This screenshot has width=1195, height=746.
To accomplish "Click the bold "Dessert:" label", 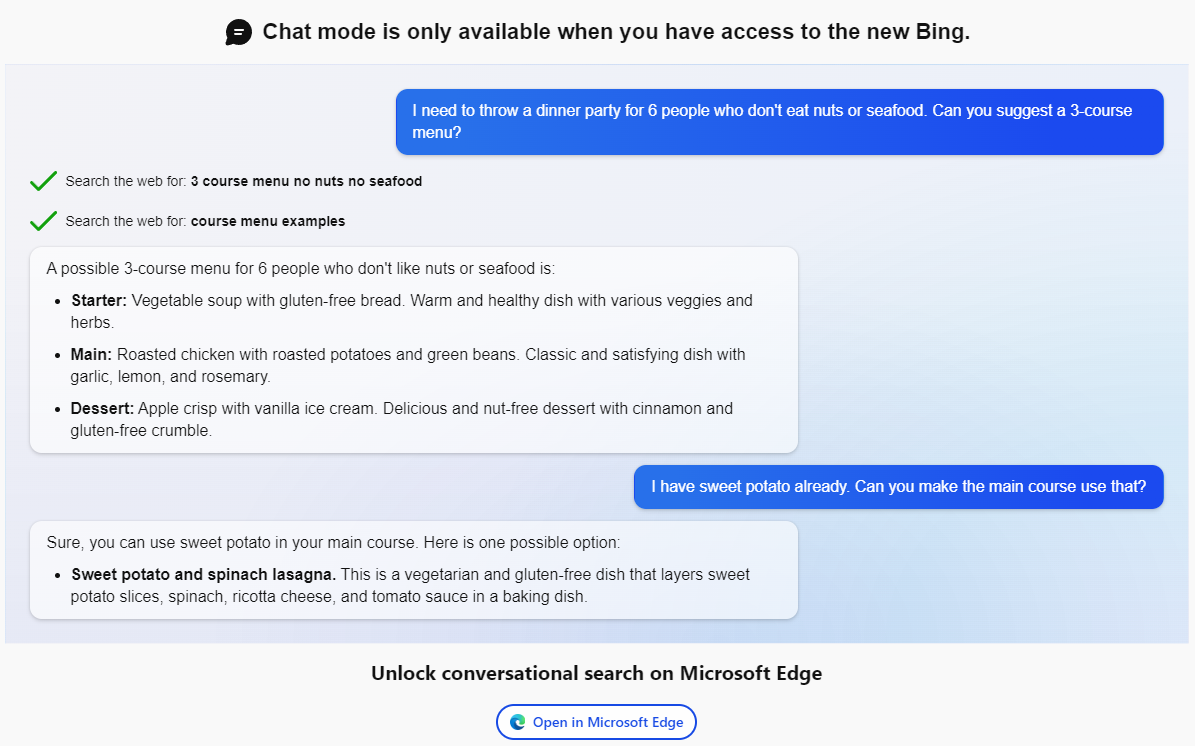I will click(102, 409).
